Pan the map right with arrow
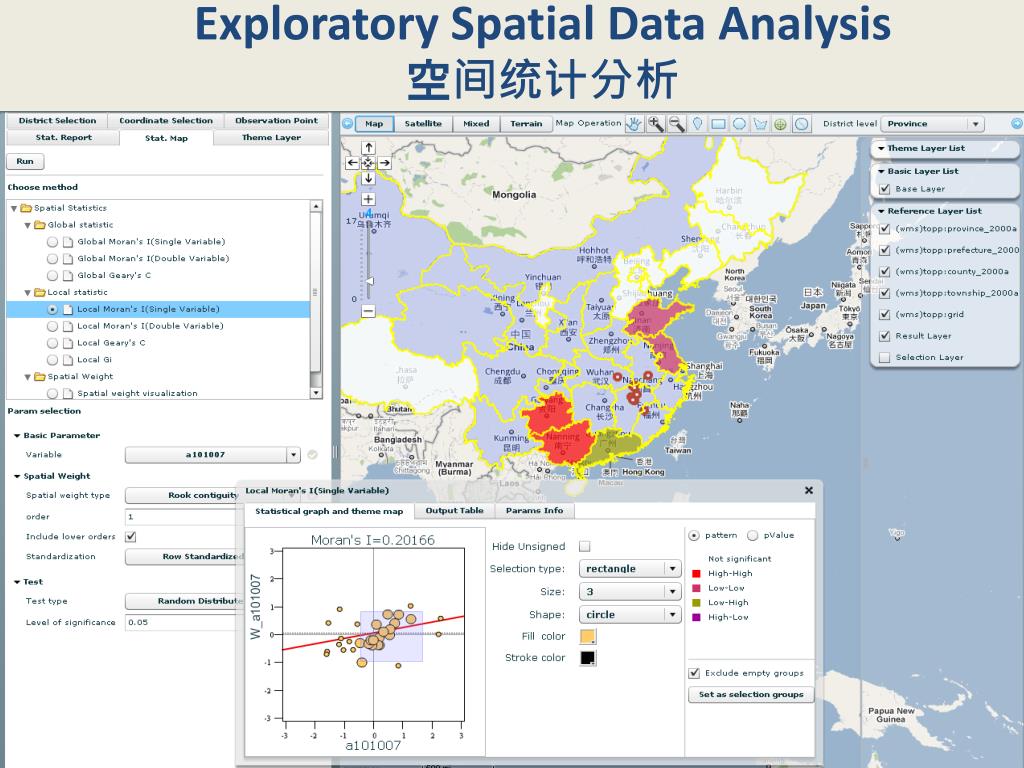 pos(384,163)
